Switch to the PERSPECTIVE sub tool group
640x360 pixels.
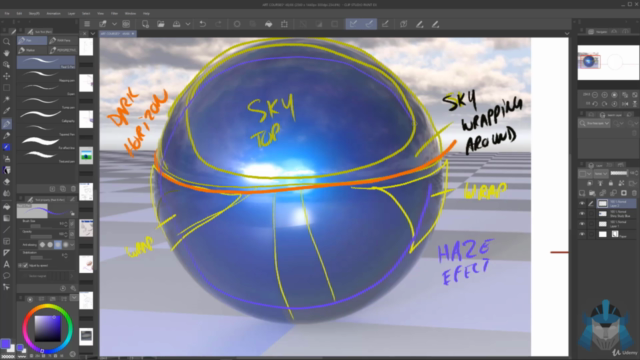62,50
